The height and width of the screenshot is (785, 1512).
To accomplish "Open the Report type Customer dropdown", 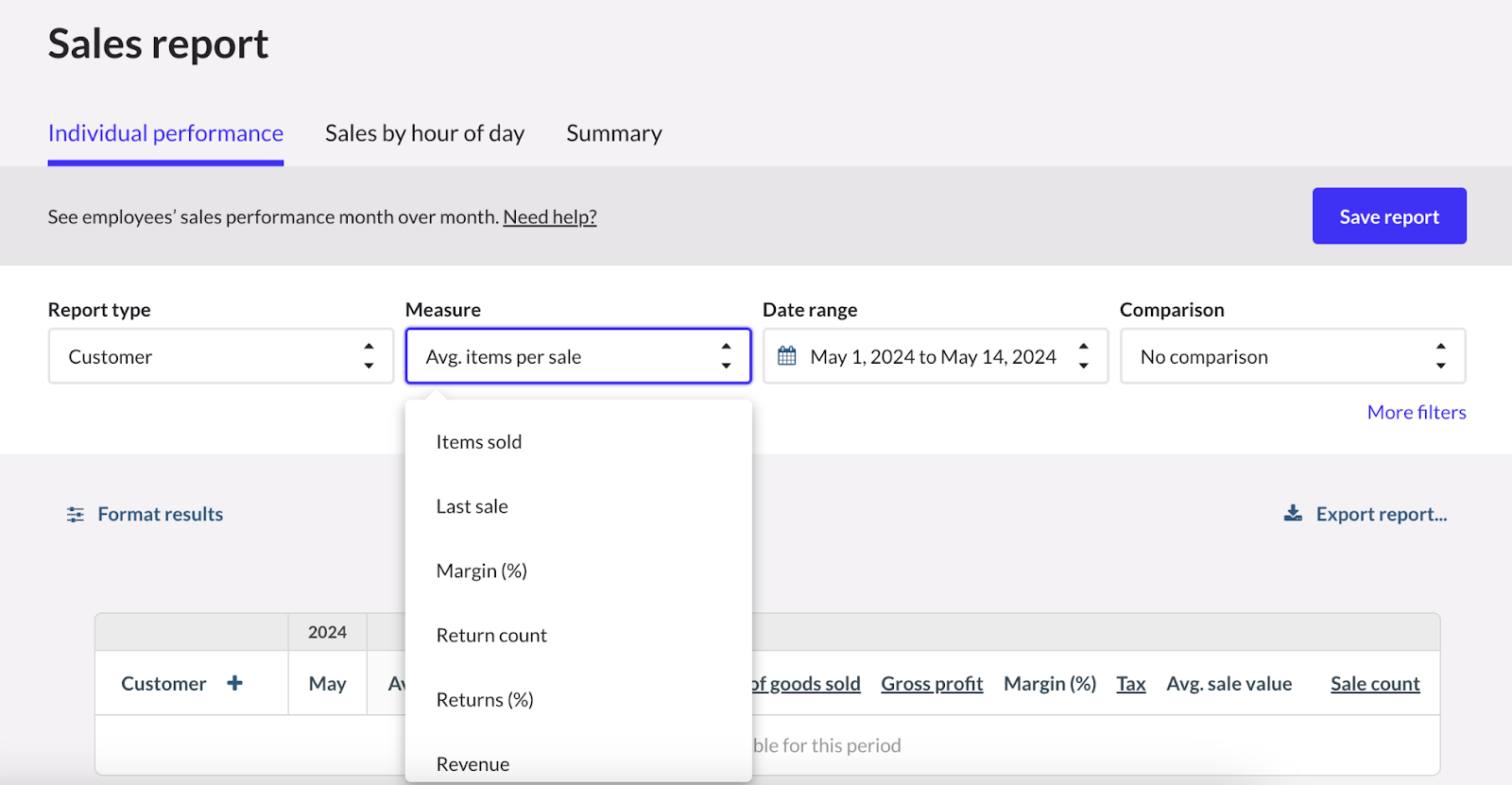I will click(220, 356).
